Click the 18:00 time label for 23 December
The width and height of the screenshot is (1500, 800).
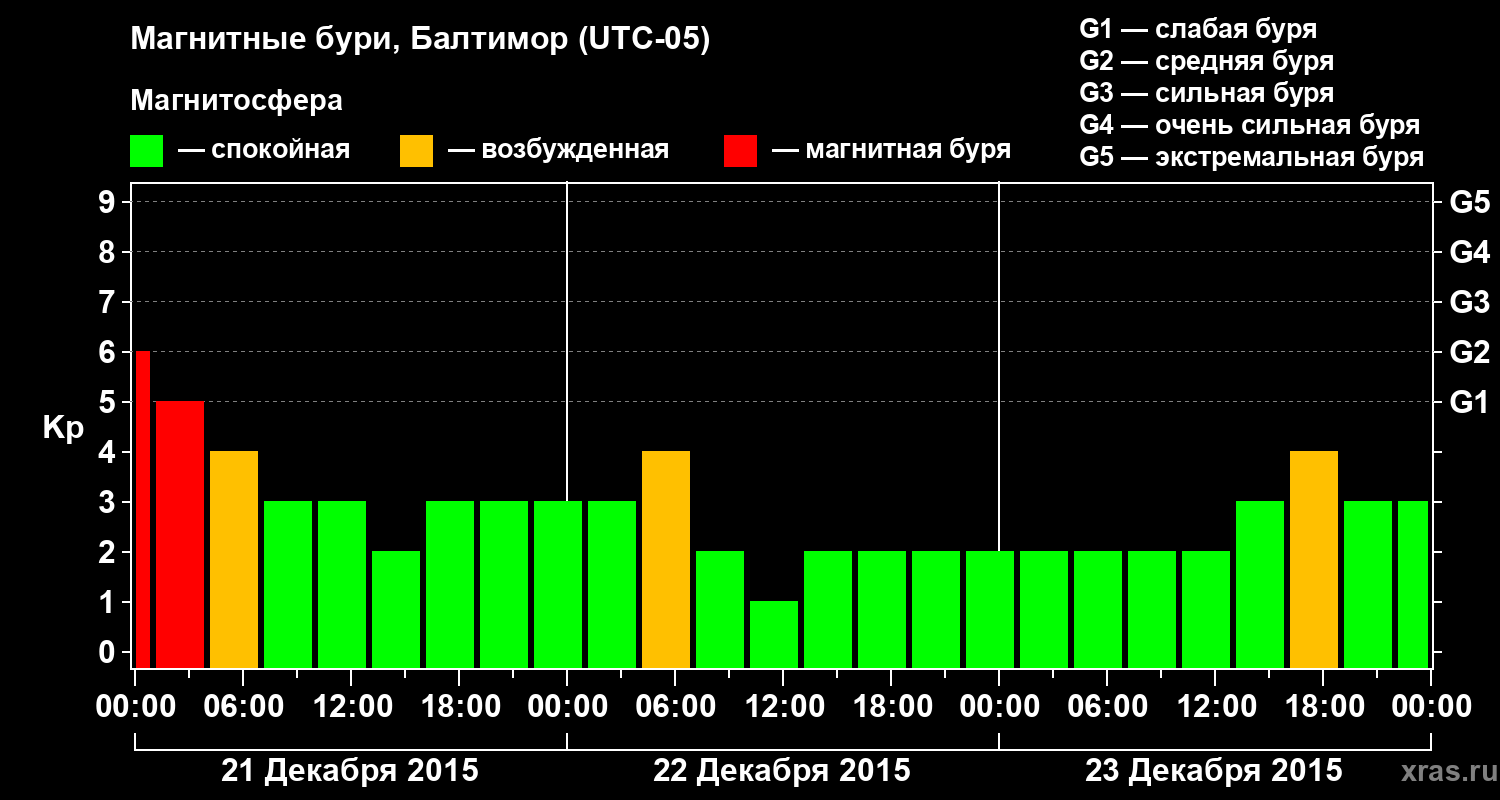point(1323,707)
